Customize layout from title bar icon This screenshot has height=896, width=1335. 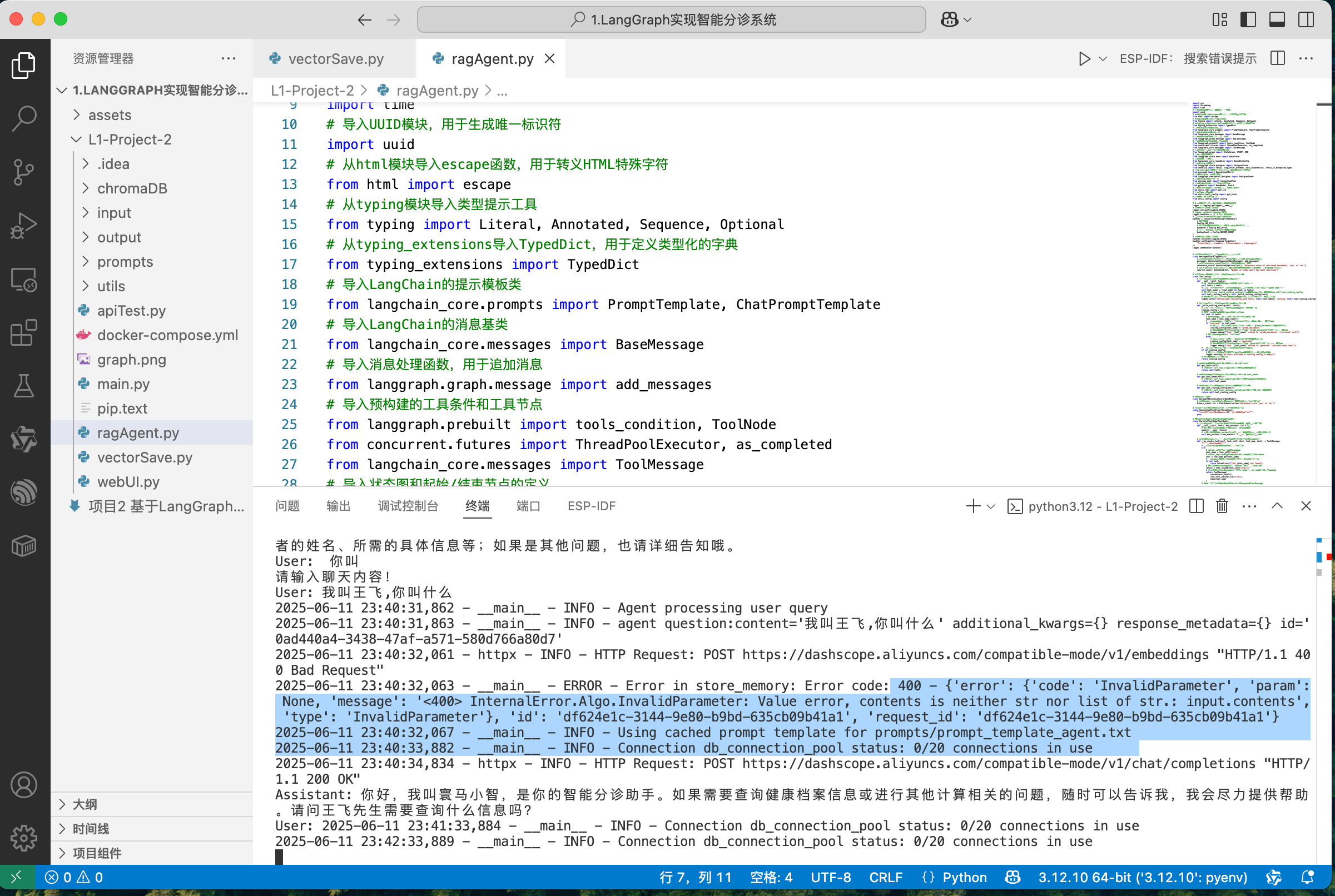click(x=1219, y=19)
